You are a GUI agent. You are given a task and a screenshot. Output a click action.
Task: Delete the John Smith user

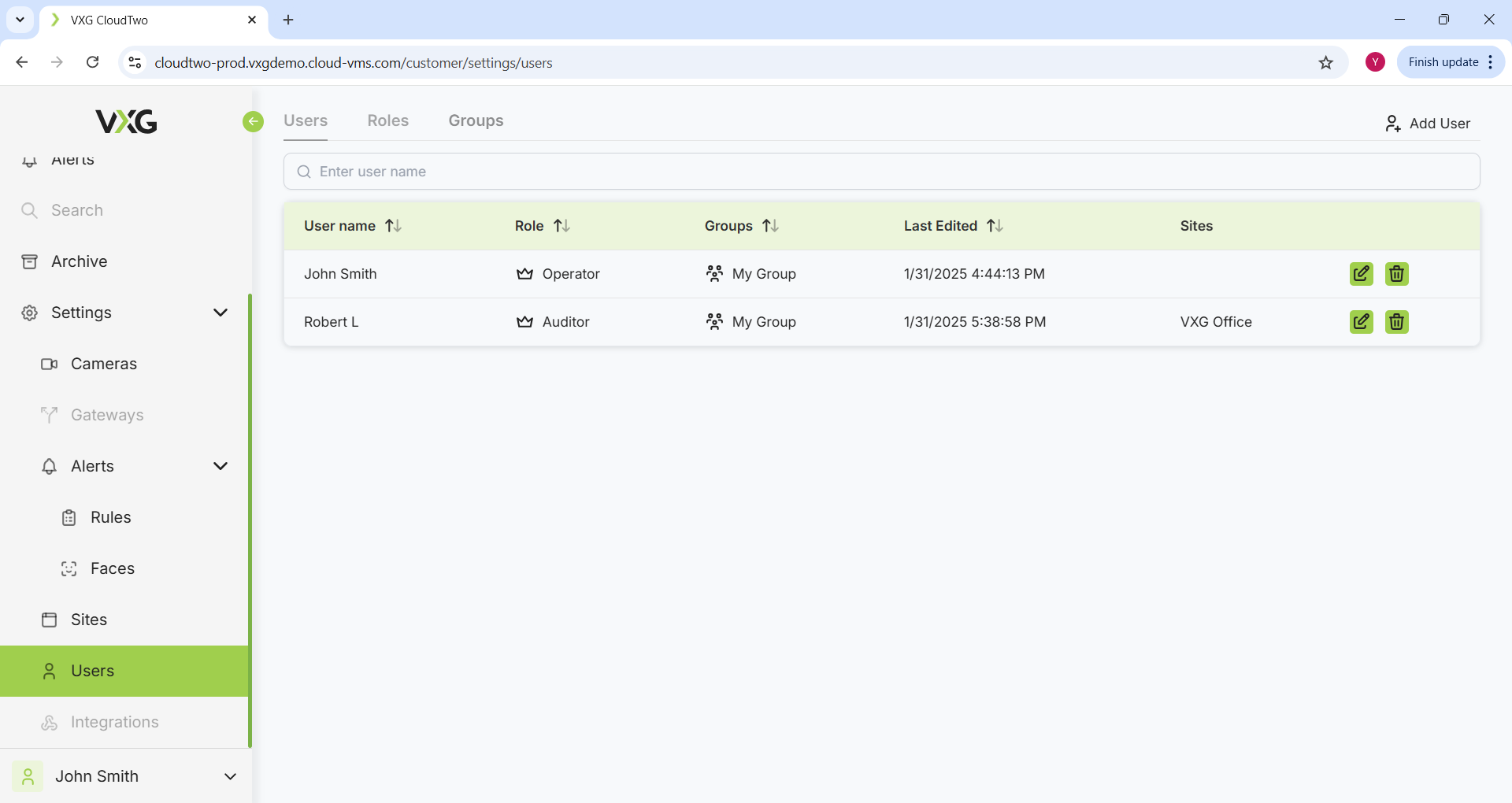[1396, 274]
